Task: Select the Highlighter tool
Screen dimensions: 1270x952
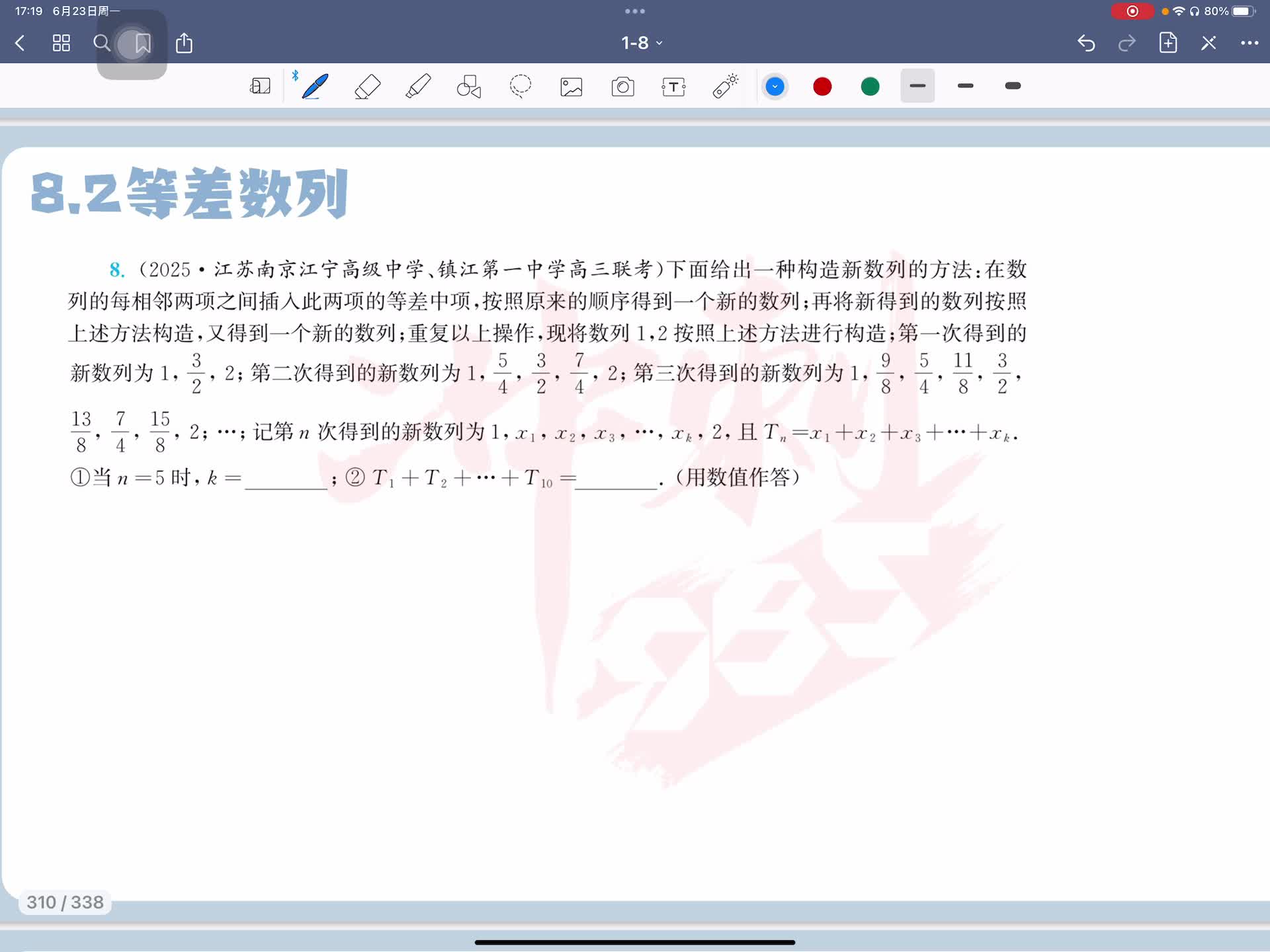Action: [x=418, y=87]
